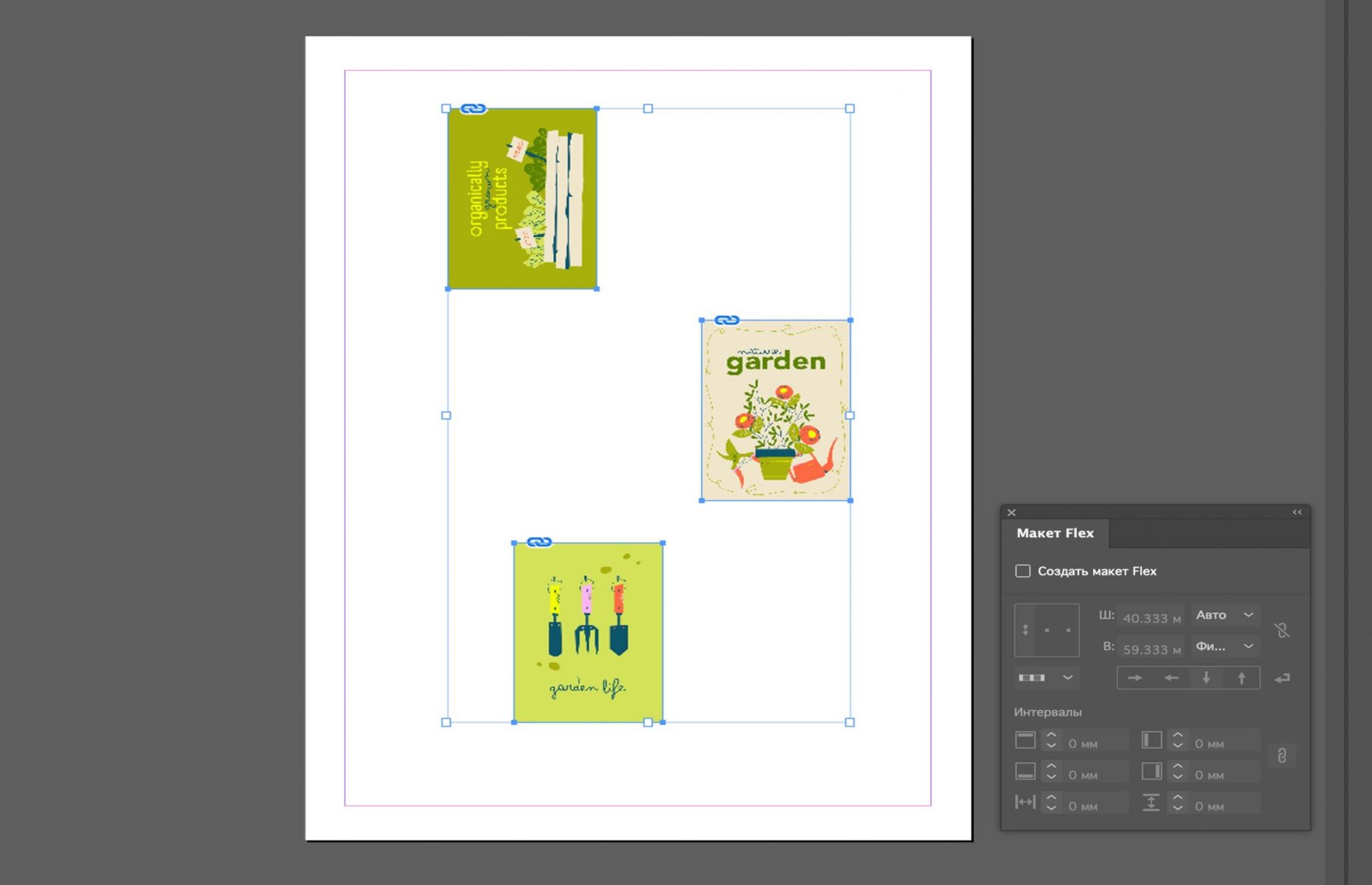Click the alignment grid widget
Screen dimensions: 1372x885
pos(1047,630)
